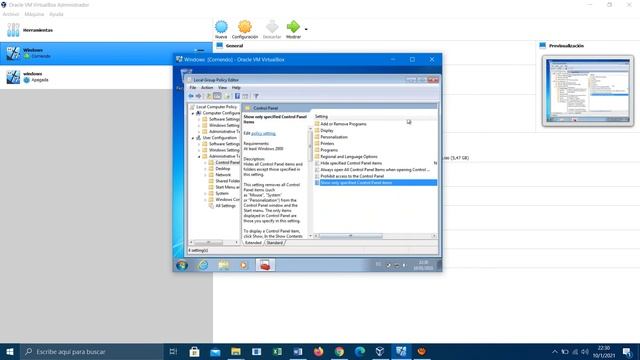
Task: Expand the System tree node arrow
Action: pyautogui.click(x=206, y=193)
